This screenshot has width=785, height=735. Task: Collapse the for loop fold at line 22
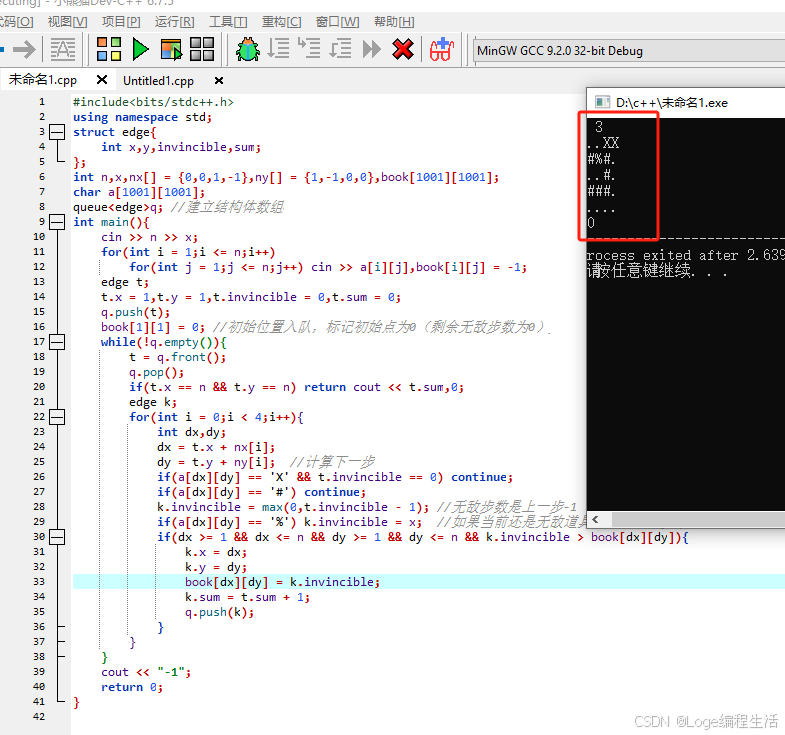coord(57,417)
